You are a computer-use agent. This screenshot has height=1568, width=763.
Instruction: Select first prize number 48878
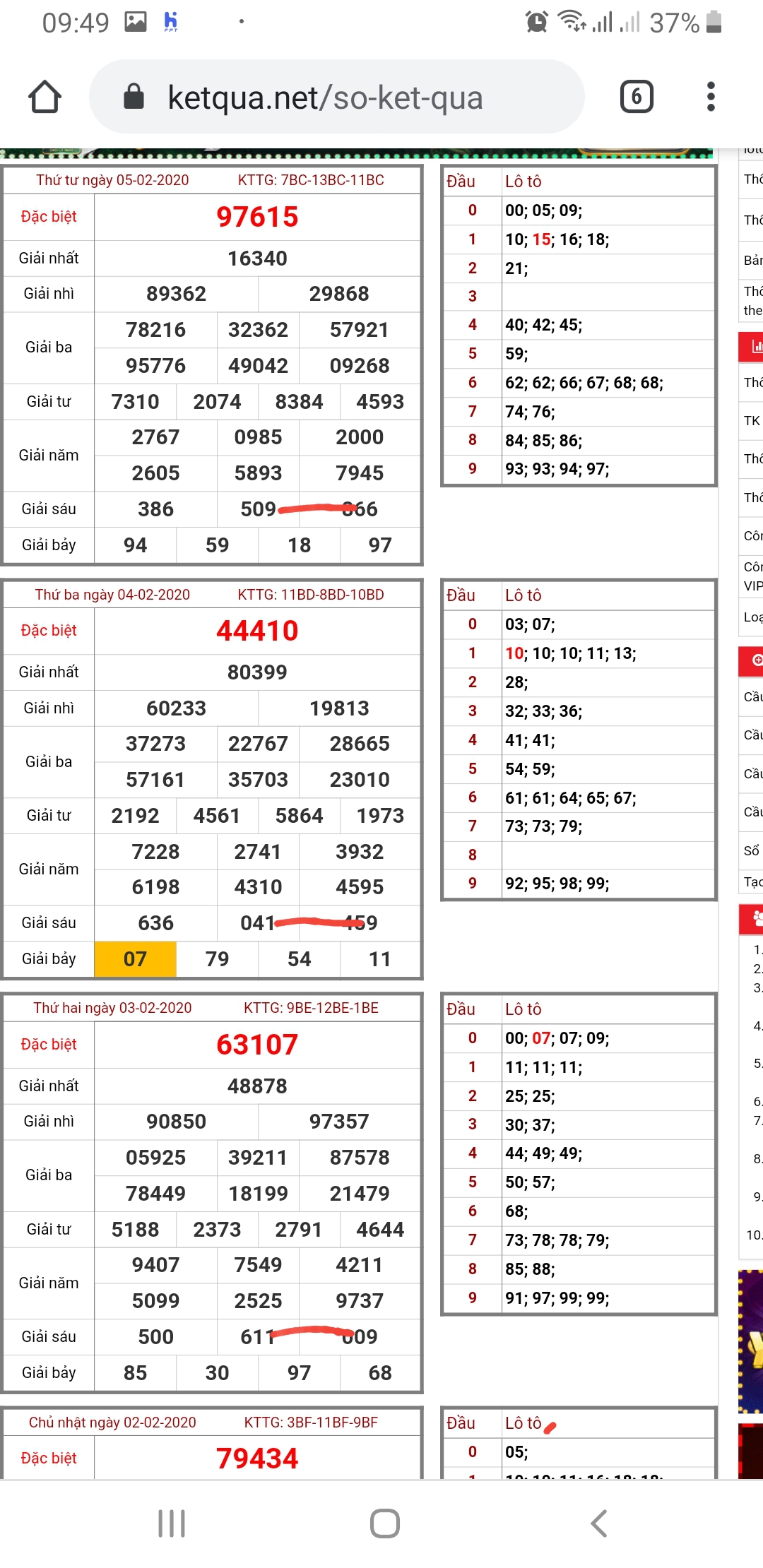[257, 1086]
